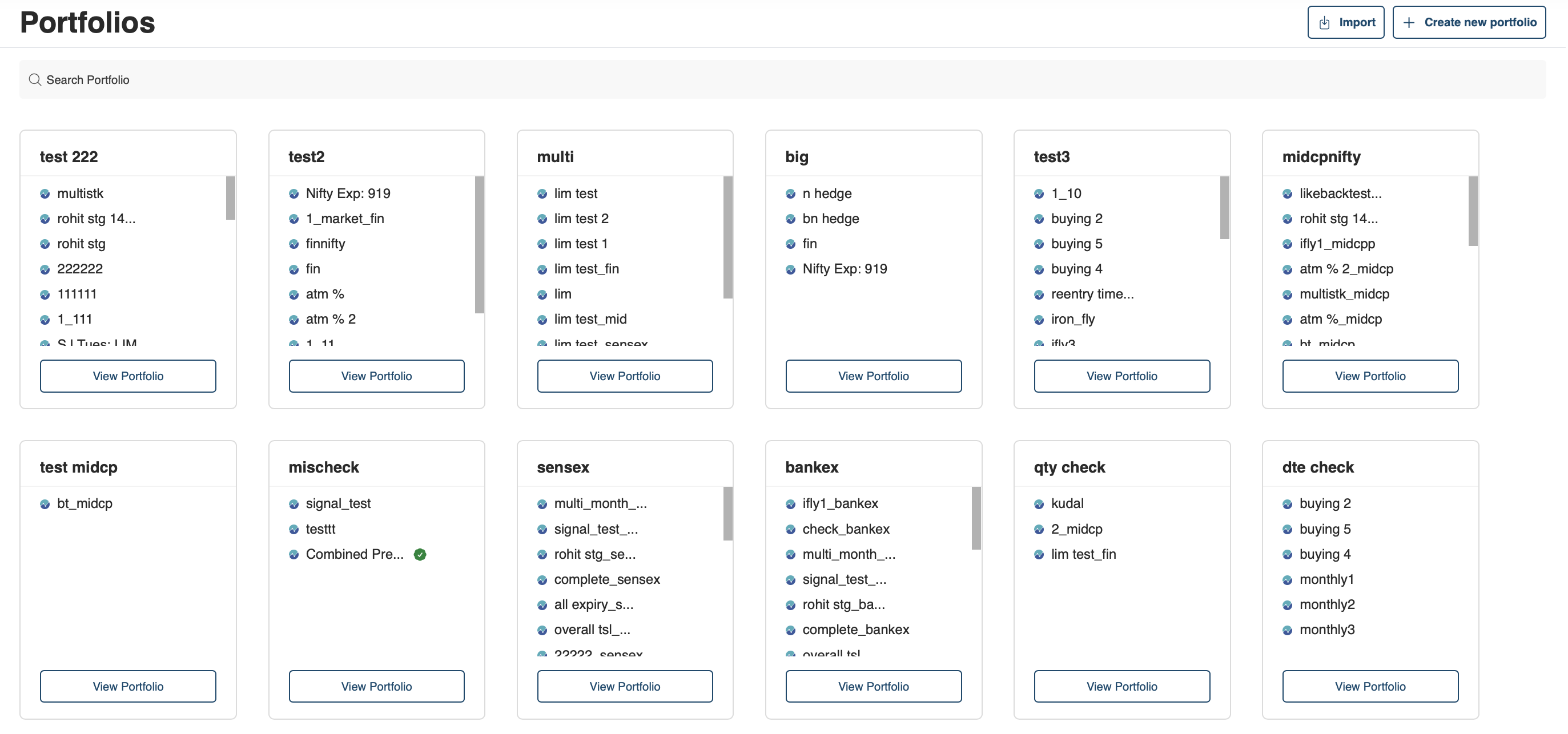Click the plus icon in Create new portfolio
1568x734 pixels.
(x=1409, y=22)
